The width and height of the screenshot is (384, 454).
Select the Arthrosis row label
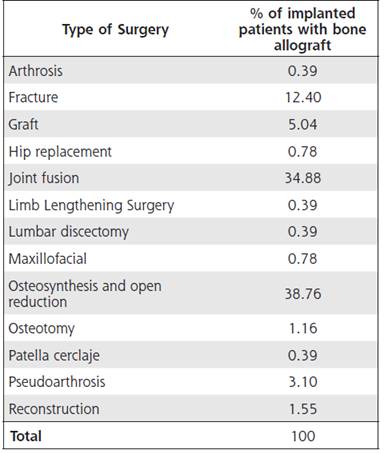36,71
